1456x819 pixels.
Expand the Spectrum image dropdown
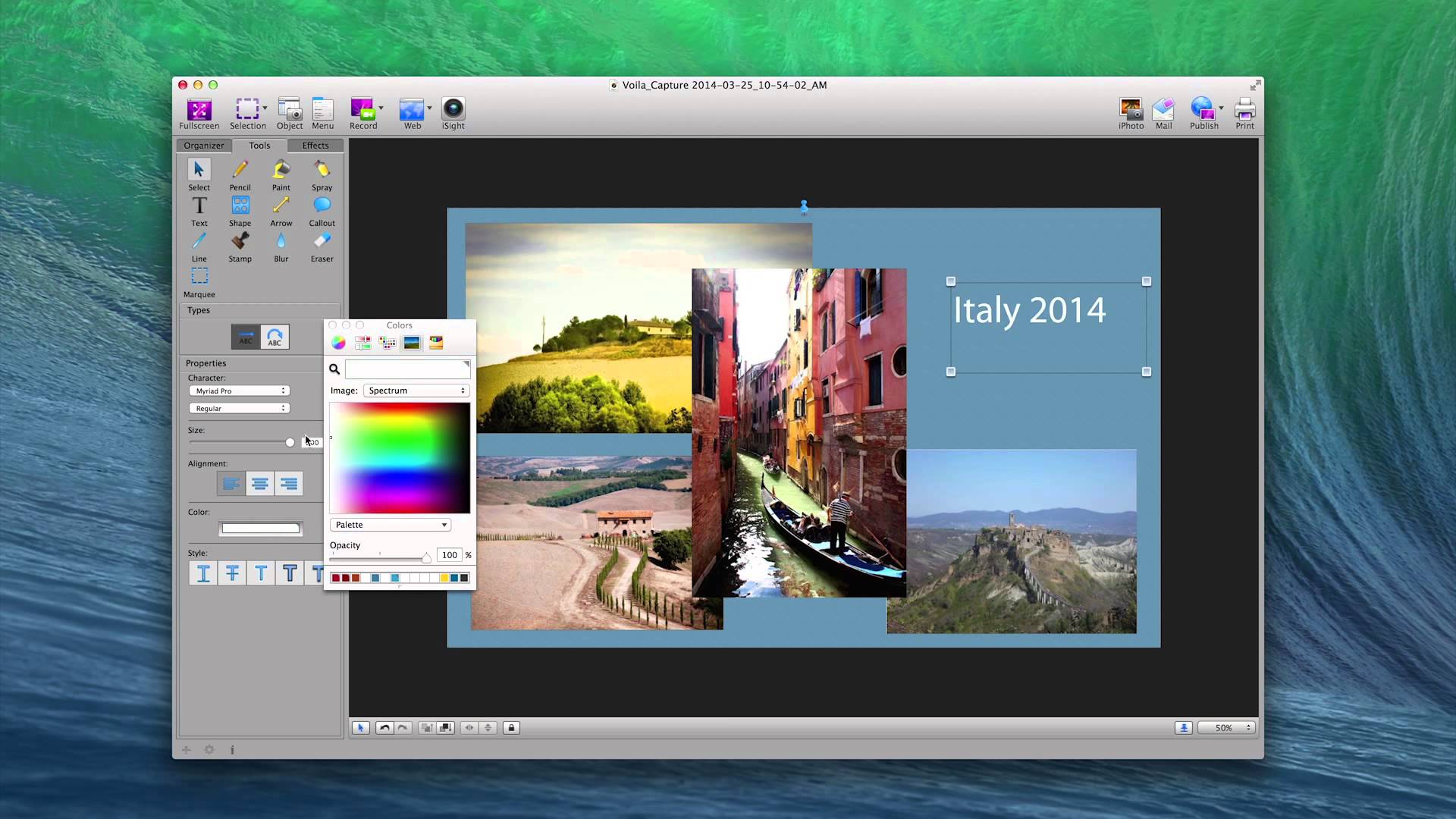416,391
